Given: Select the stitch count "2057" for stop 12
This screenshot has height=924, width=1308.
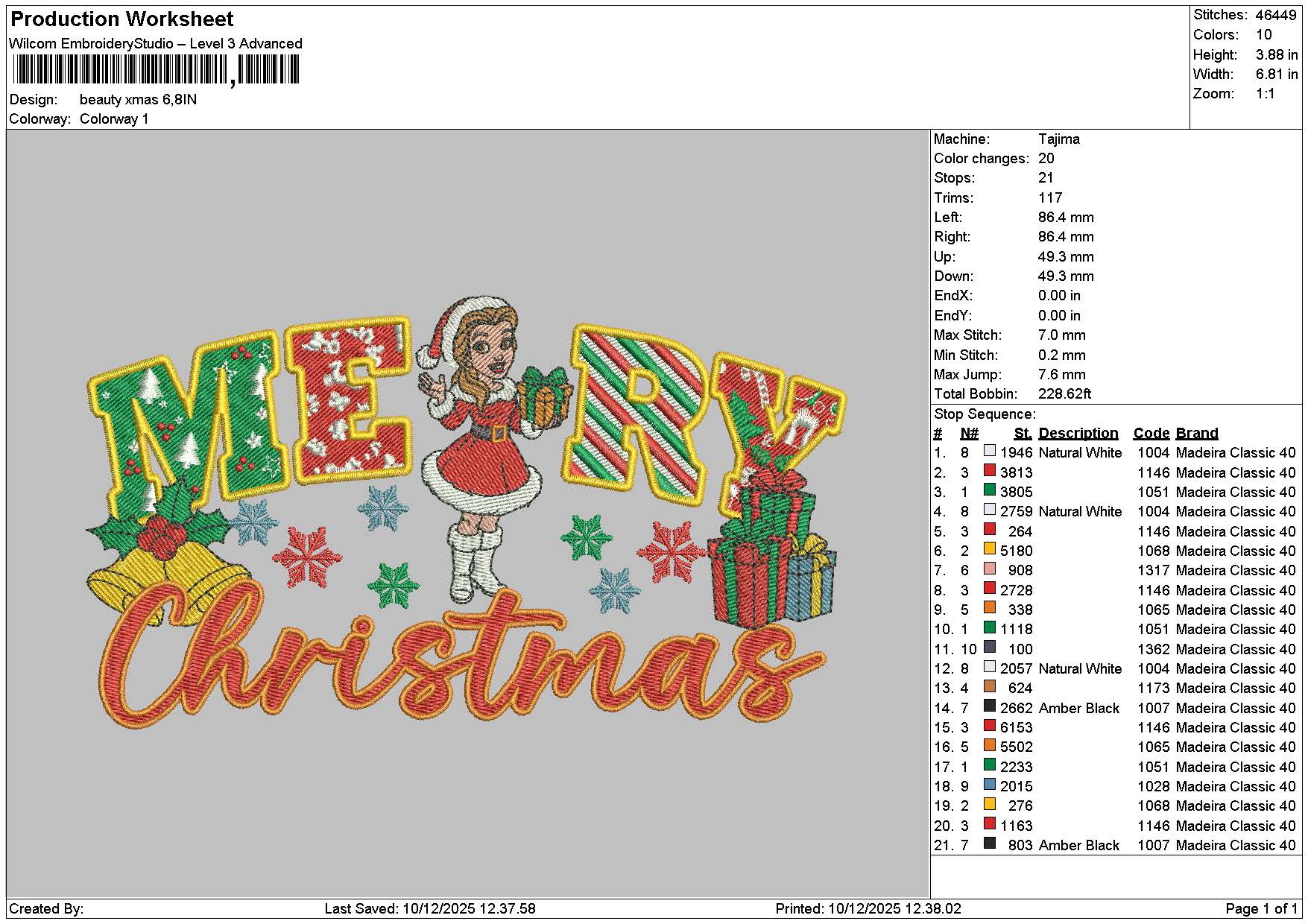Looking at the screenshot, I should (1017, 669).
